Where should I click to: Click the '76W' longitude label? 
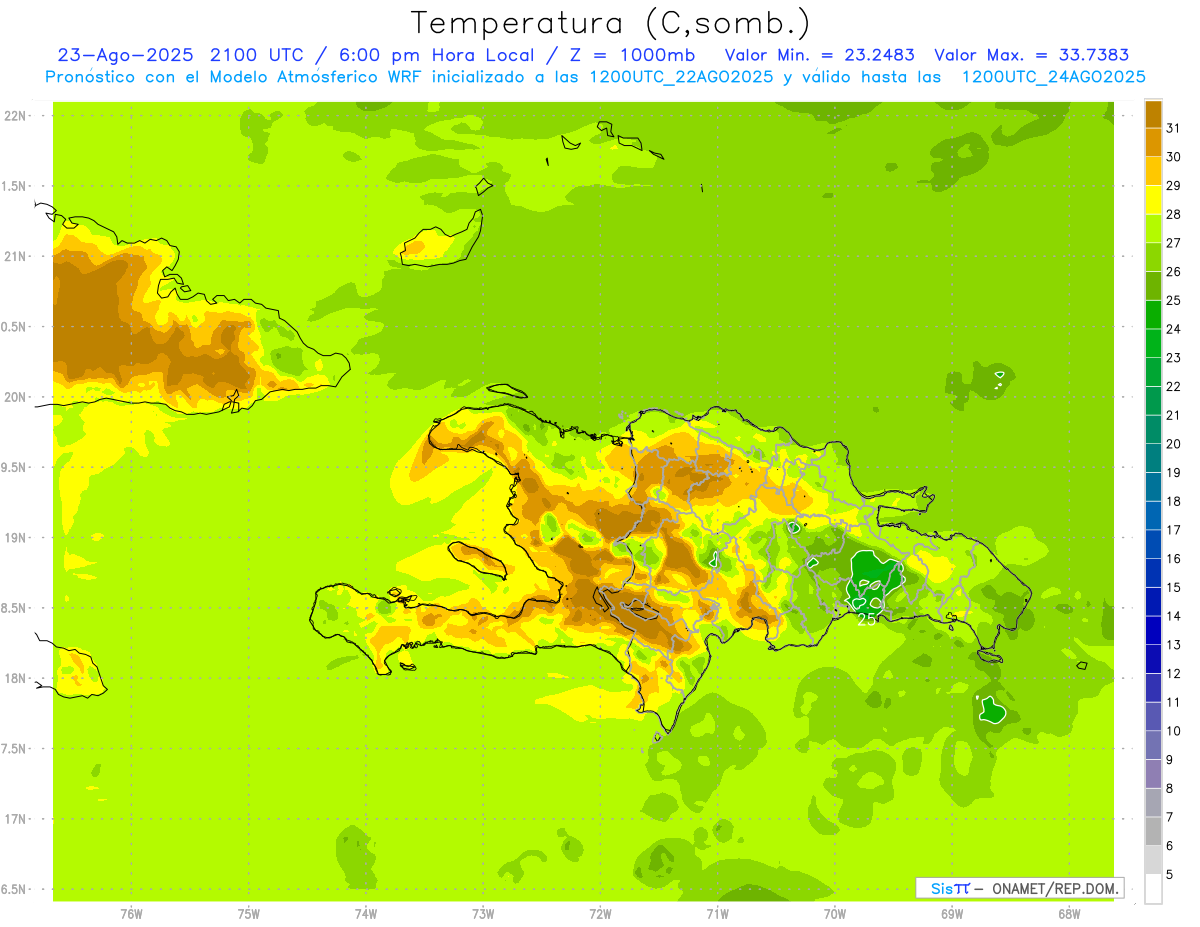pyautogui.click(x=131, y=914)
